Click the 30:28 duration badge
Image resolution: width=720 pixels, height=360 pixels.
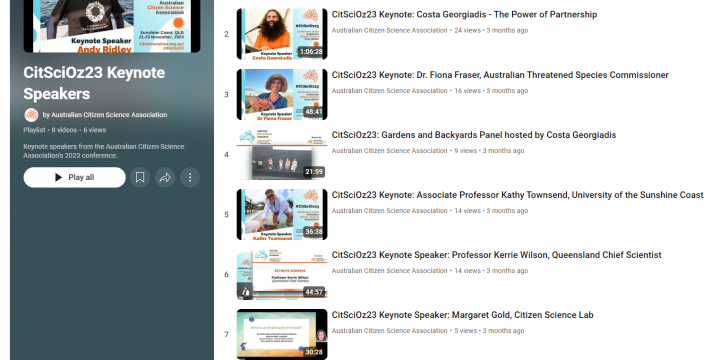click(314, 352)
